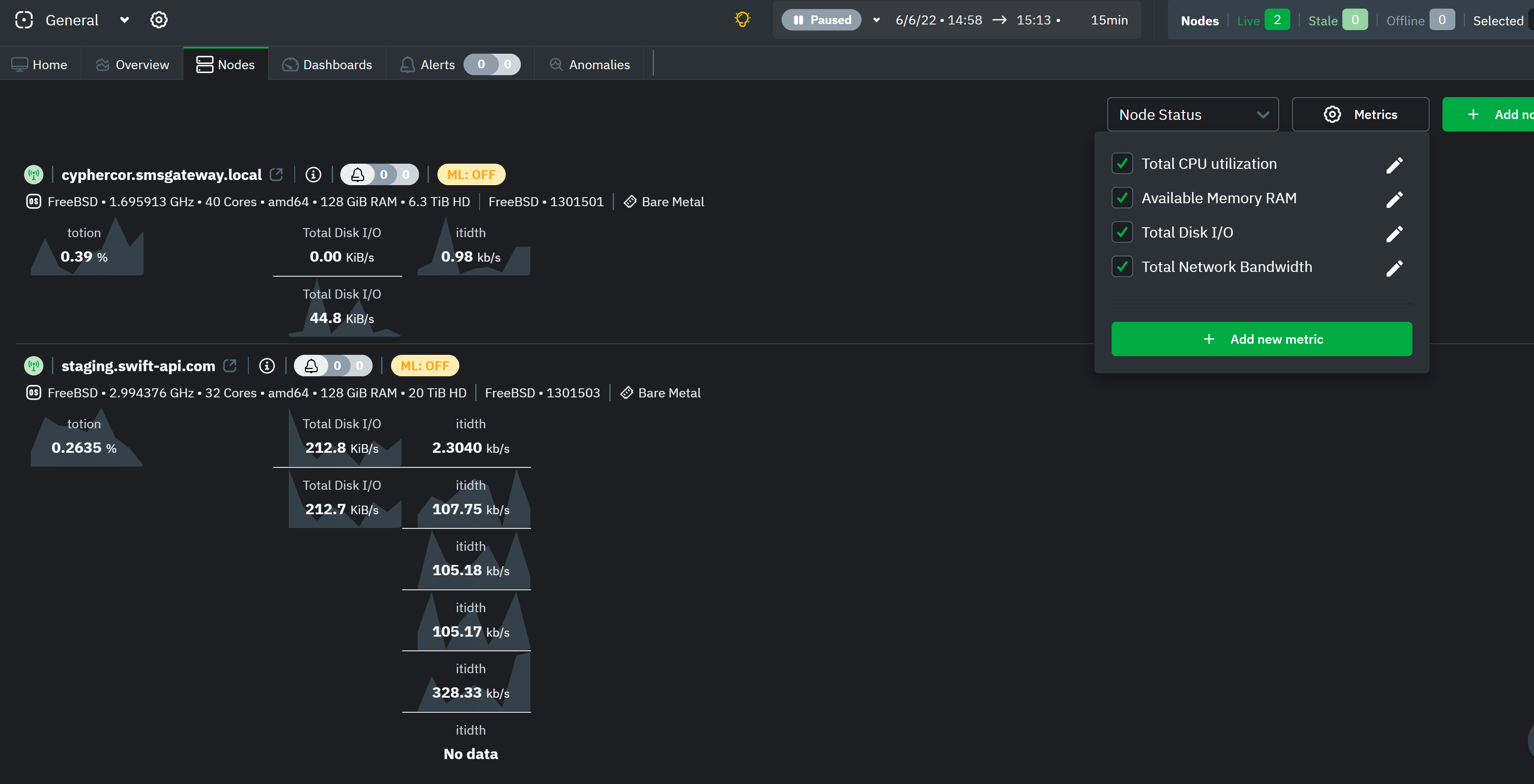The height and width of the screenshot is (784, 1534).
Task: Open the workspace settings gear icon
Action: coord(158,20)
